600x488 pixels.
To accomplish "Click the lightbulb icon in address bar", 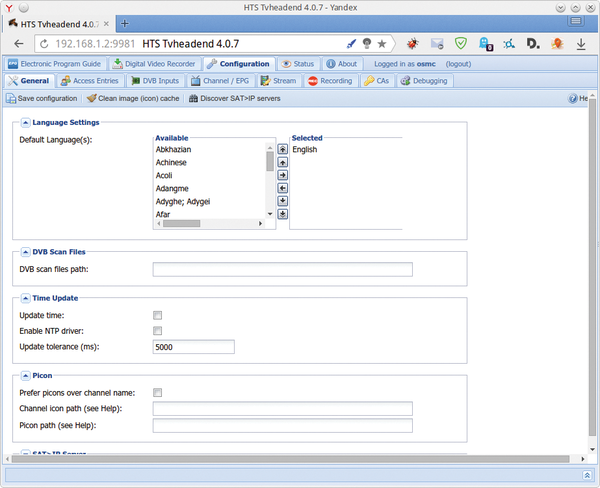I will click(367, 44).
